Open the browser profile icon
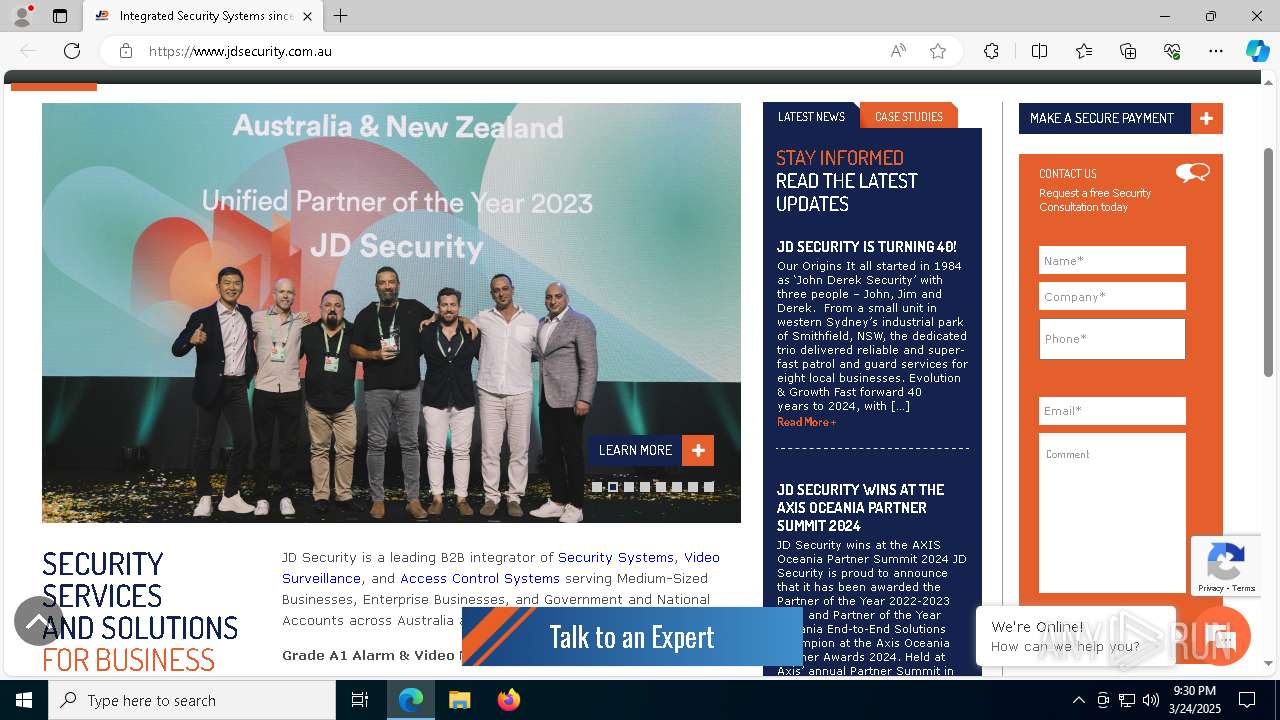The image size is (1280, 720). (22, 16)
